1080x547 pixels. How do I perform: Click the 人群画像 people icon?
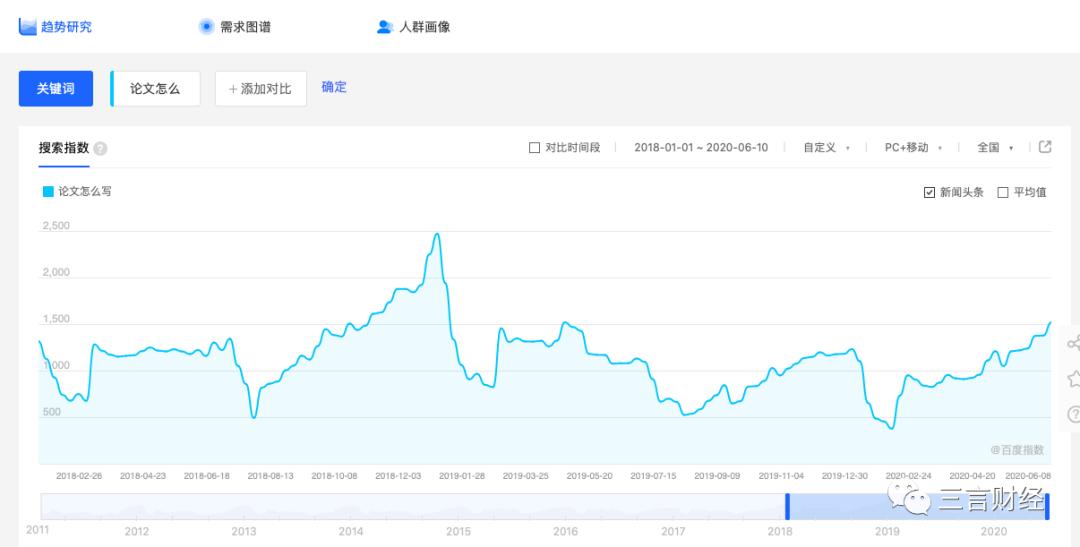point(385,27)
